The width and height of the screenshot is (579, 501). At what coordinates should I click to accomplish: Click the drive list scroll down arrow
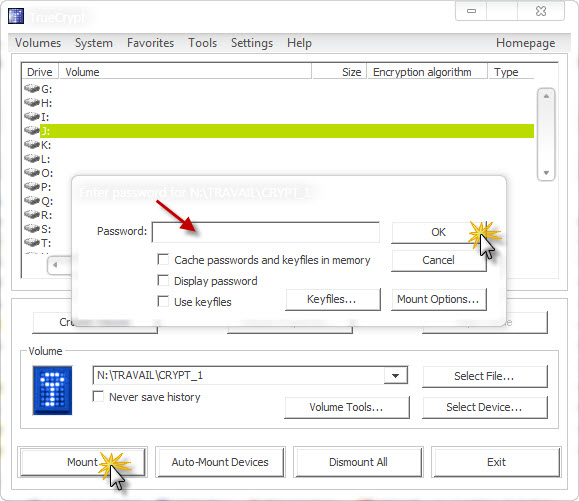click(546, 172)
